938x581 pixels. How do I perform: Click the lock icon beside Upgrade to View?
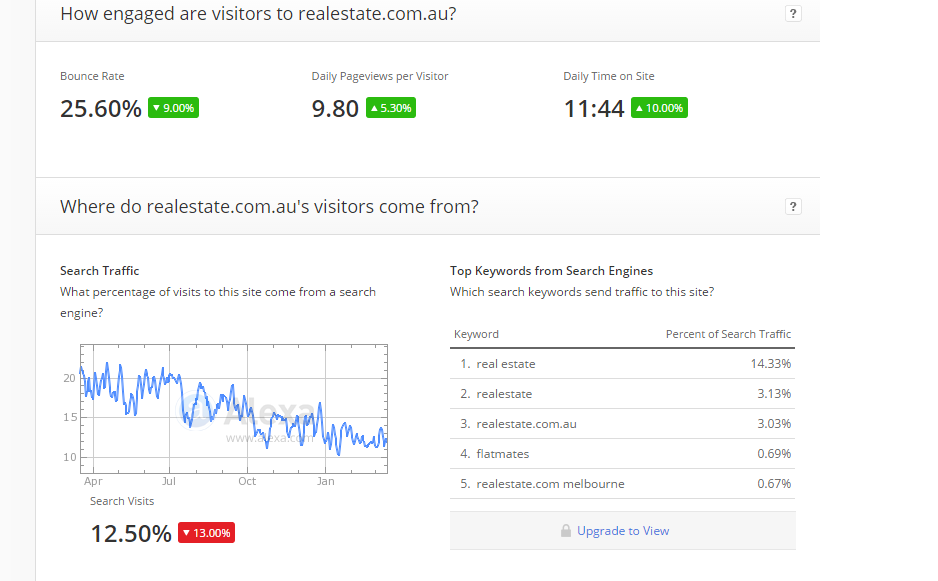click(x=565, y=531)
